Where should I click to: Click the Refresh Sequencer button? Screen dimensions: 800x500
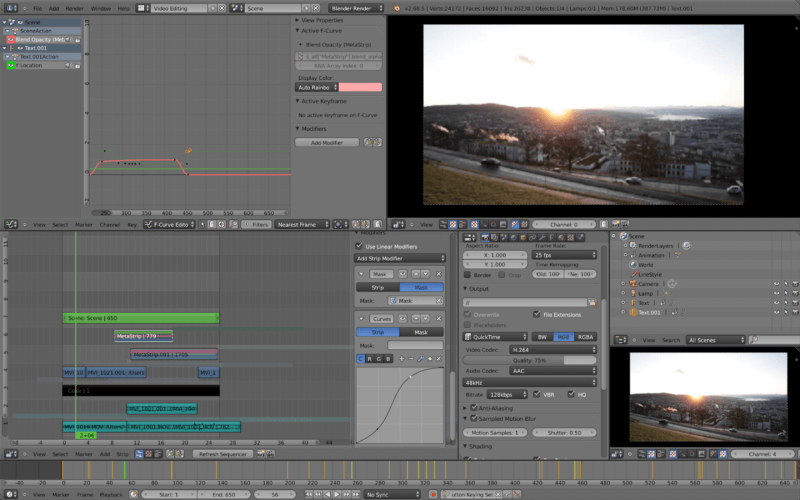222,454
